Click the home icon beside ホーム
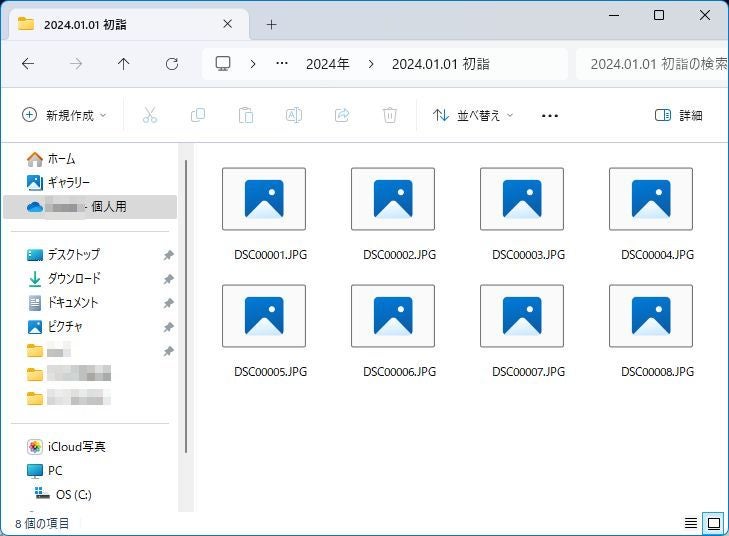 coord(35,159)
